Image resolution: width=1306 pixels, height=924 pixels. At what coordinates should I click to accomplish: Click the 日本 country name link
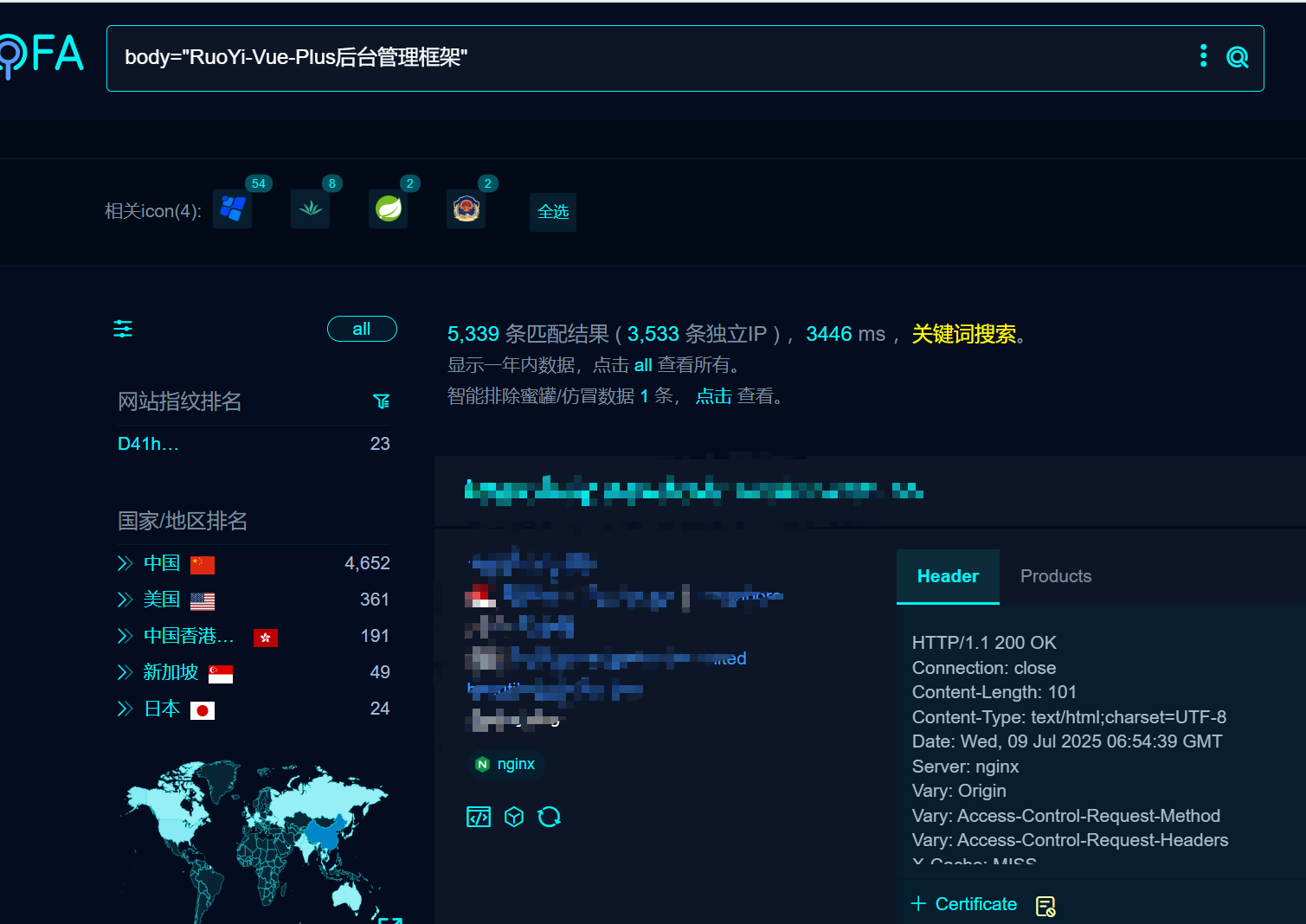click(162, 709)
